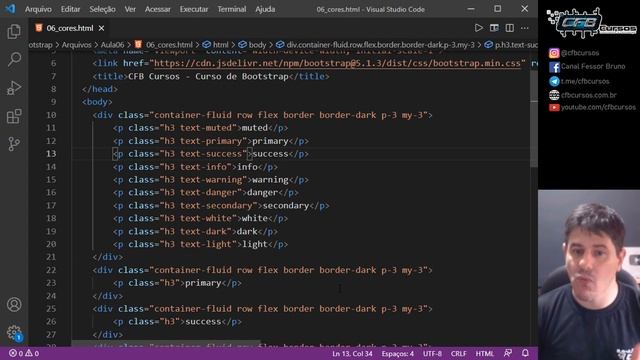Viewport: 640px width, 360px height.
Task: Open the bootstrap.min.css CDN link
Action: (337, 63)
